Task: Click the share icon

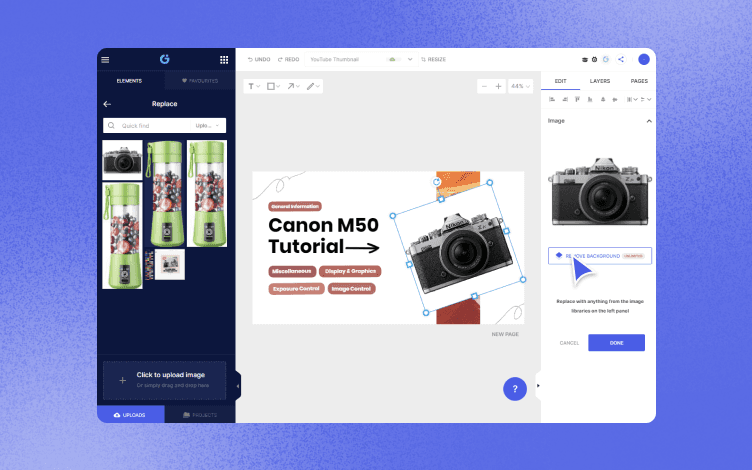Action: tap(621, 59)
